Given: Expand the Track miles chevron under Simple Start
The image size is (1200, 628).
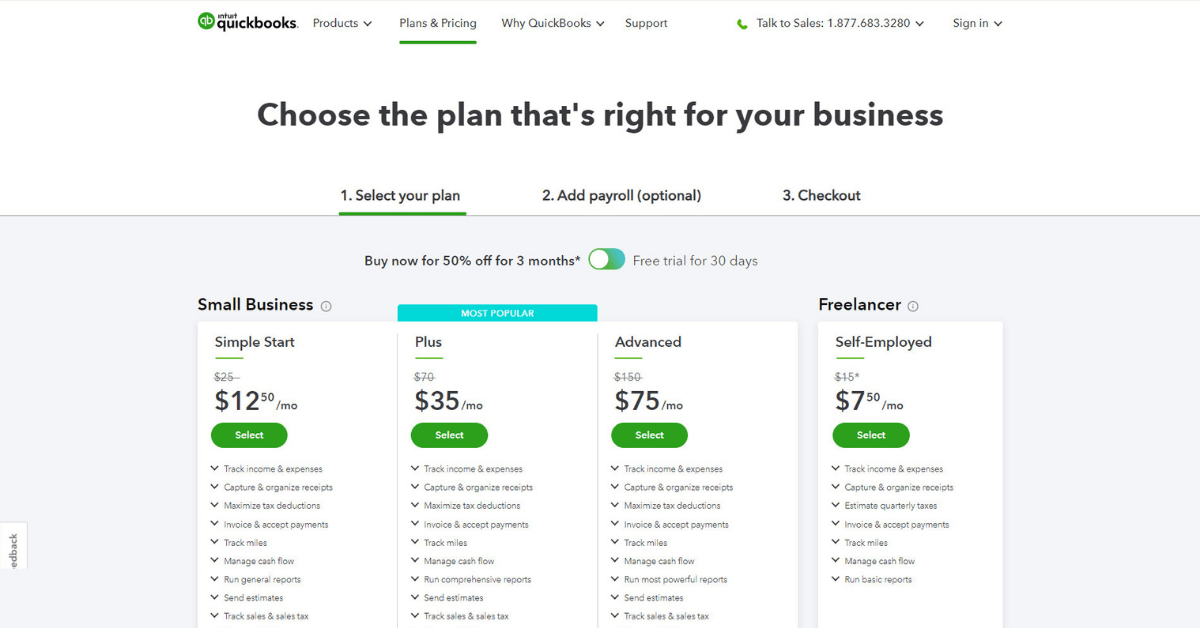Looking at the screenshot, I should pos(215,543).
